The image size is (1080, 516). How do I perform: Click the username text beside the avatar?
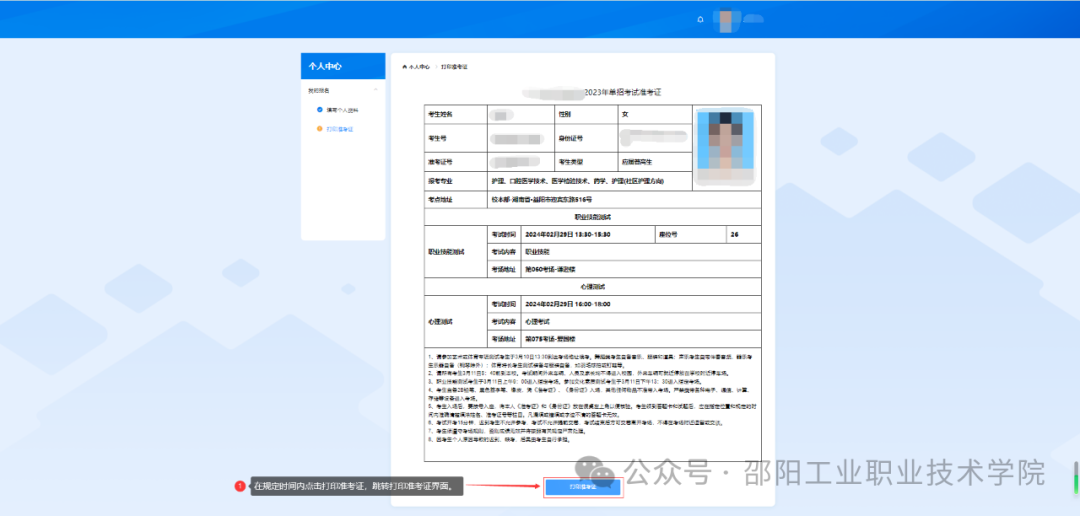coord(755,19)
